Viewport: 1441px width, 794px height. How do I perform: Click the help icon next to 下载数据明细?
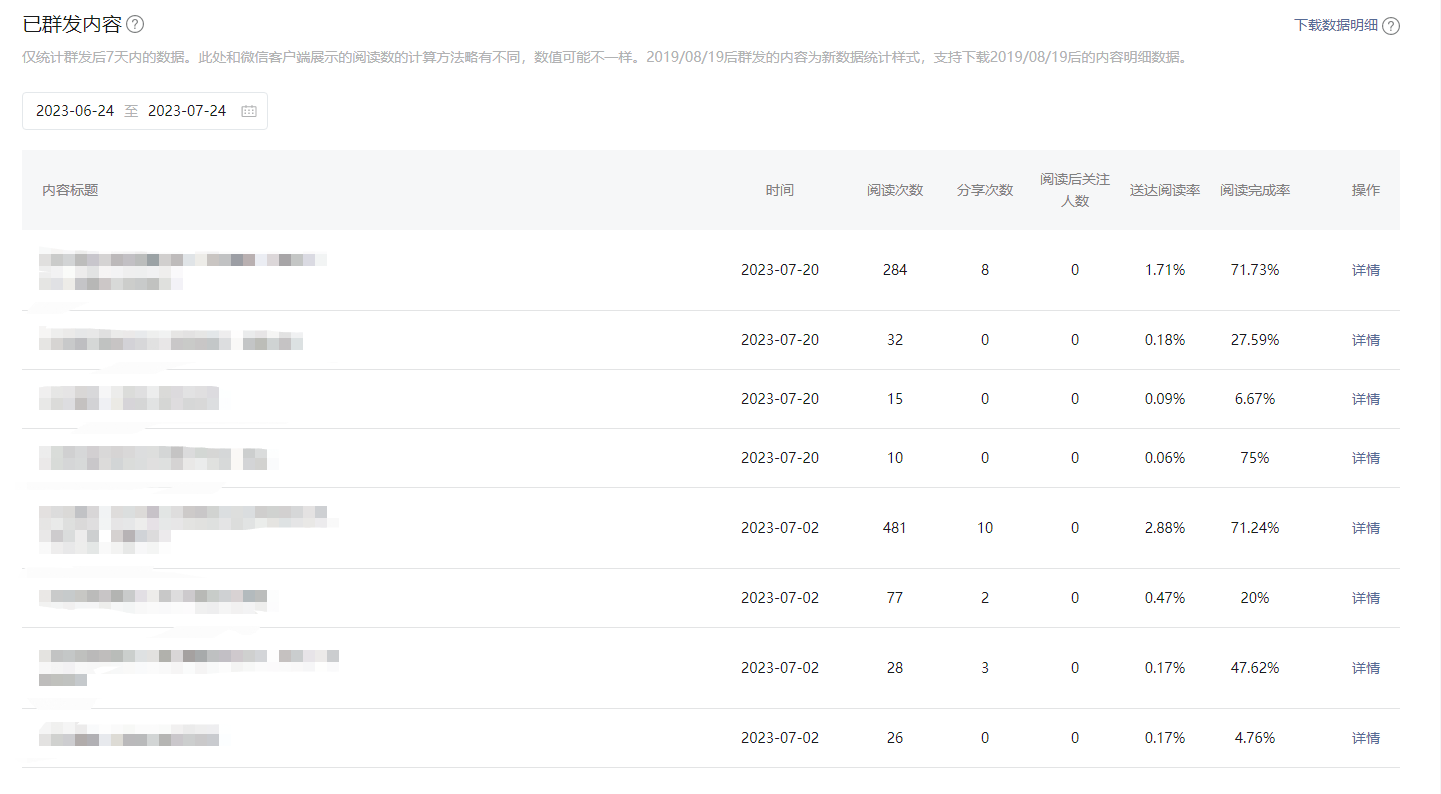point(1391,26)
